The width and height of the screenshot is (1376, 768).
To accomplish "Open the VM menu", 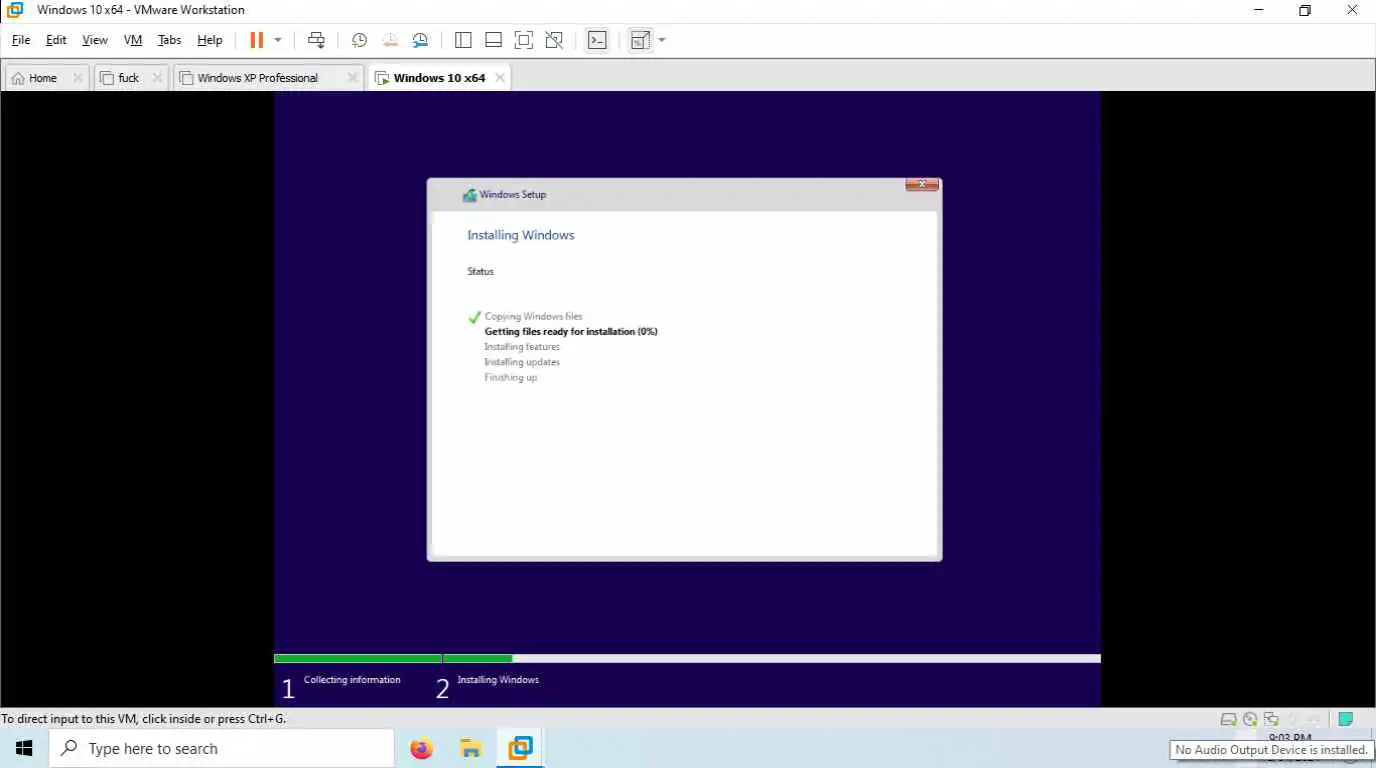I will [x=133, y=40].
